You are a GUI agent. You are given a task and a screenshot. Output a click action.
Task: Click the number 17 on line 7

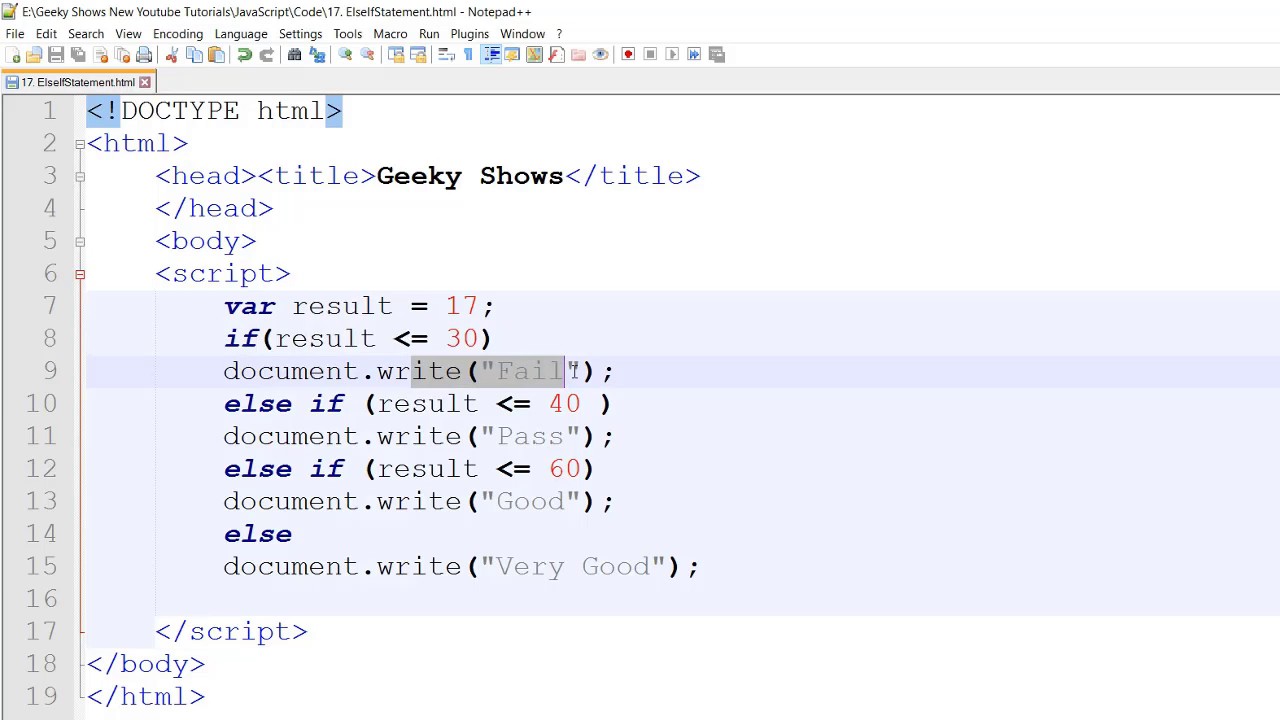pyautogui.click(x=462, y=306)
